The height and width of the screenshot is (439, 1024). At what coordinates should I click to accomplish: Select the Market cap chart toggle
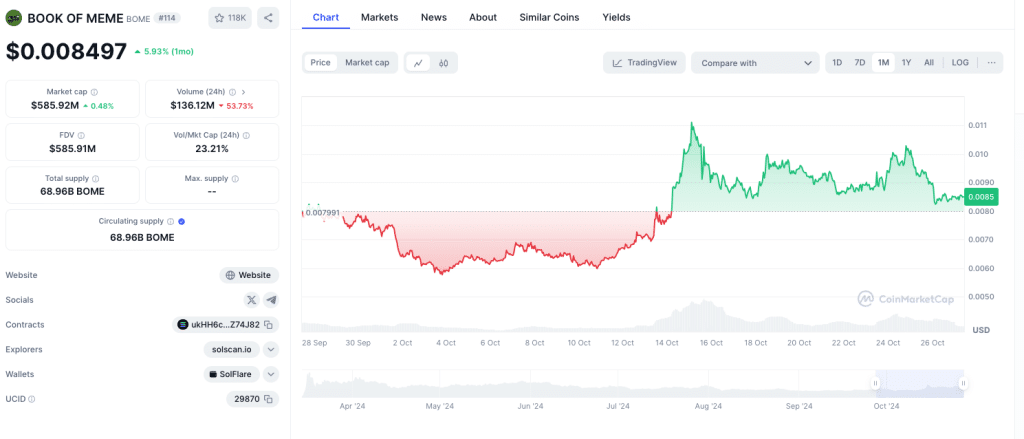pos(367,63)
